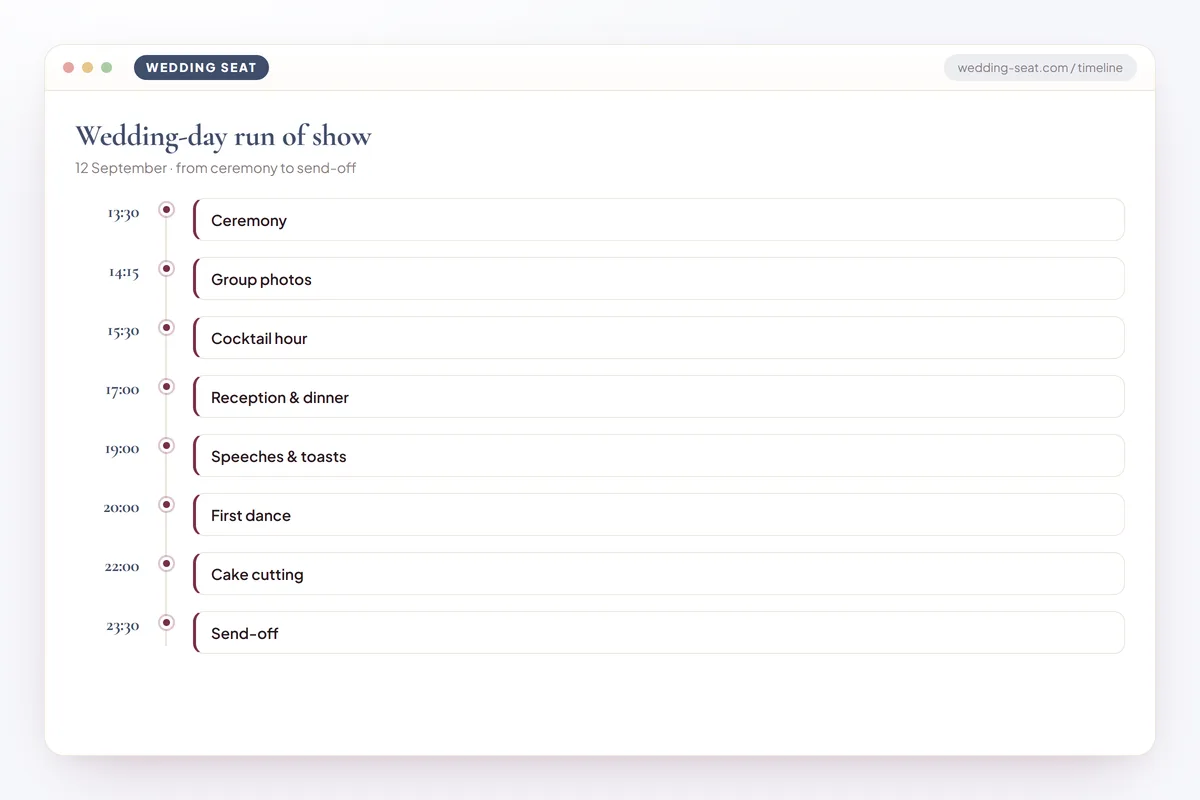This screenshot has width=1200, height=800.
Task: Click the WEDDING SEAT brand badge
Action: [201, 68]
